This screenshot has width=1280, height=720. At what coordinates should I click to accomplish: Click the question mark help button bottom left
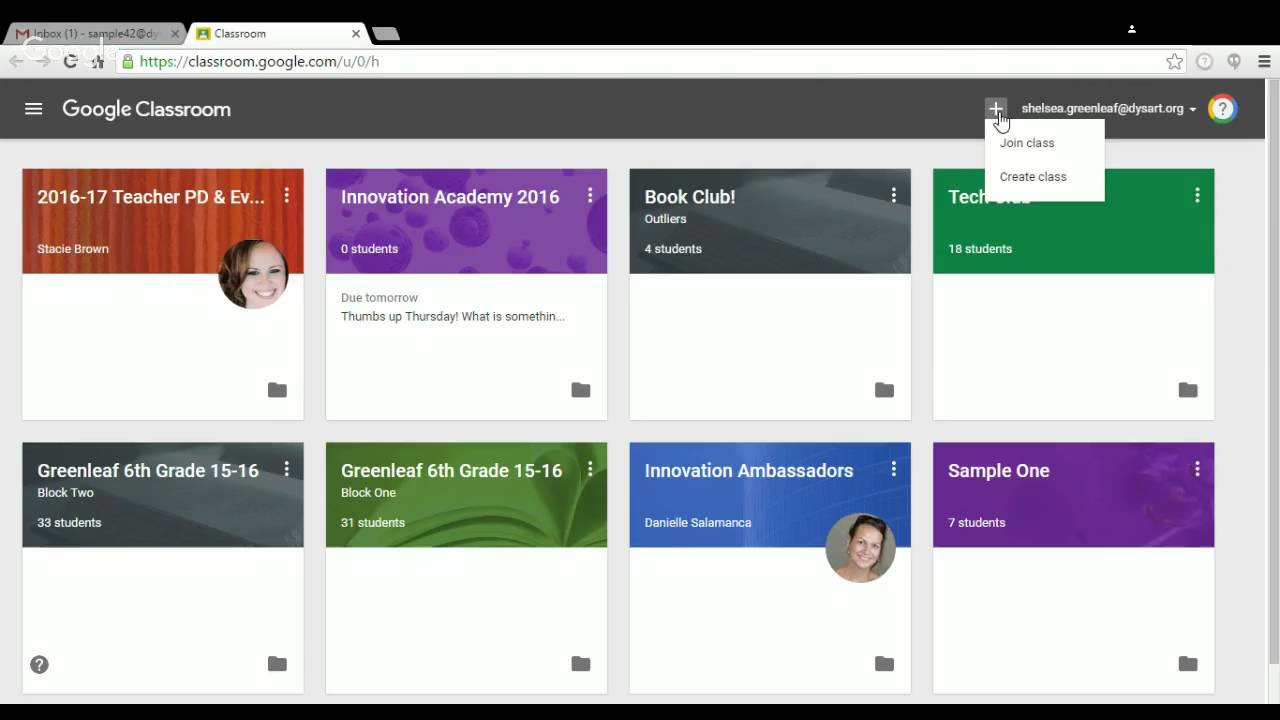(39, 664)
